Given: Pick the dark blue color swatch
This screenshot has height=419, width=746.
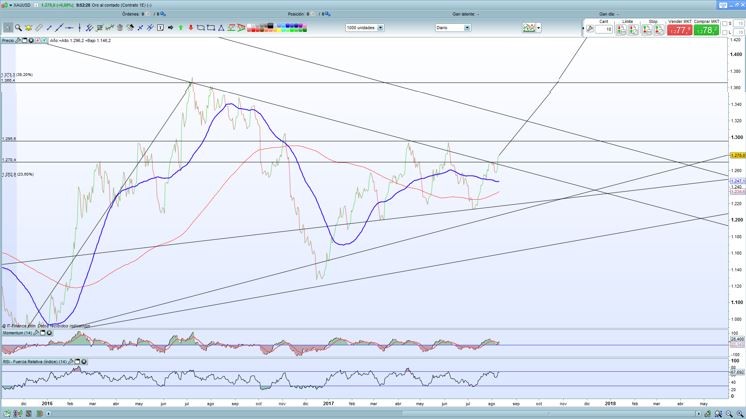Looking at the screenshot, I should pyautogui.click(x=296, y=26).
